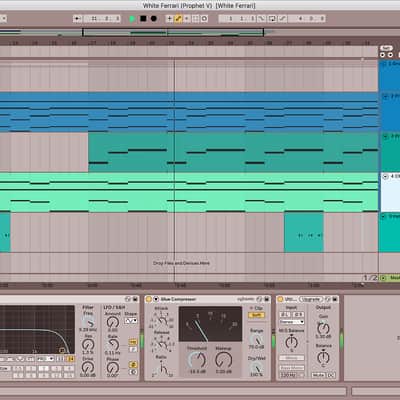400x400 pixels.
Task: Select the small turquoise clip with arrow markers
Action: (304, 232)
